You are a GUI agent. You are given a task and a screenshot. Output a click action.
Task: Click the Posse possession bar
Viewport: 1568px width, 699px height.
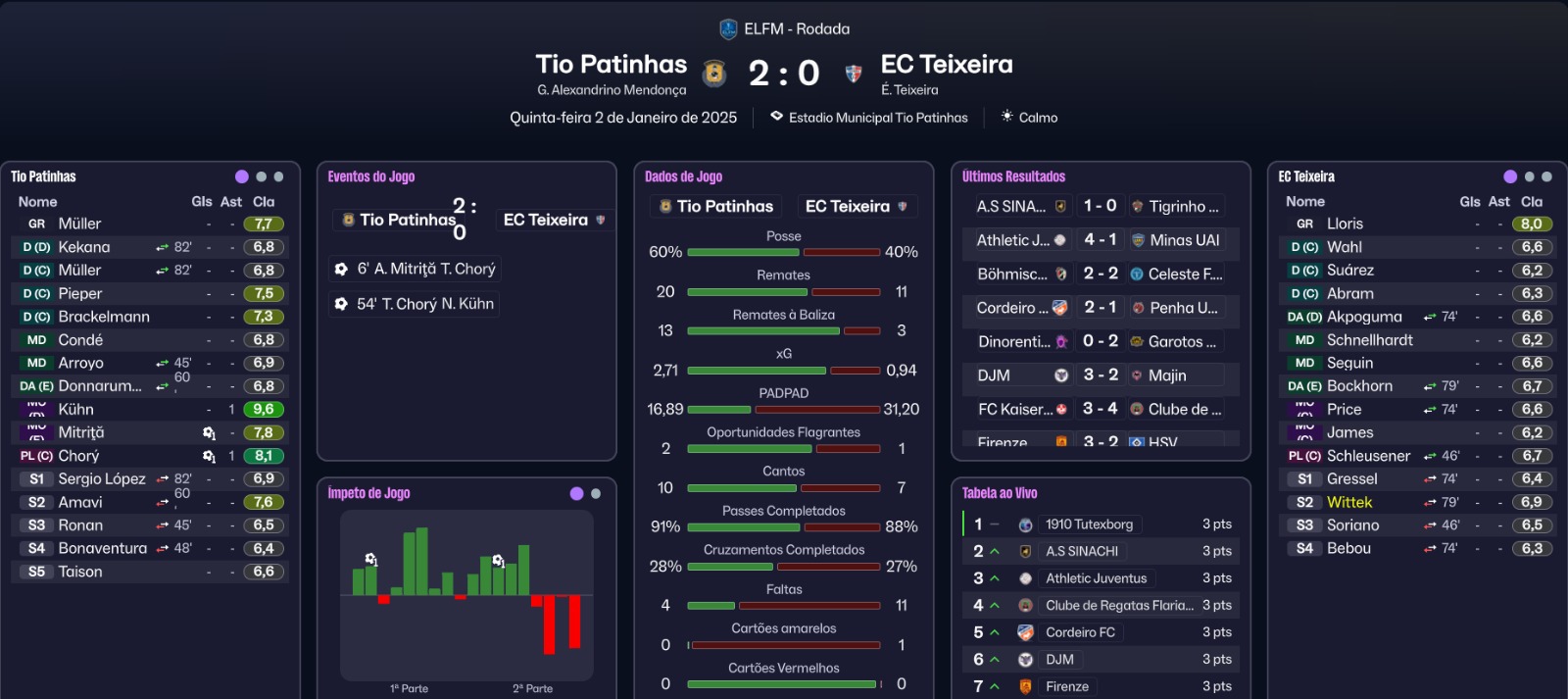(x=783, y=252)
